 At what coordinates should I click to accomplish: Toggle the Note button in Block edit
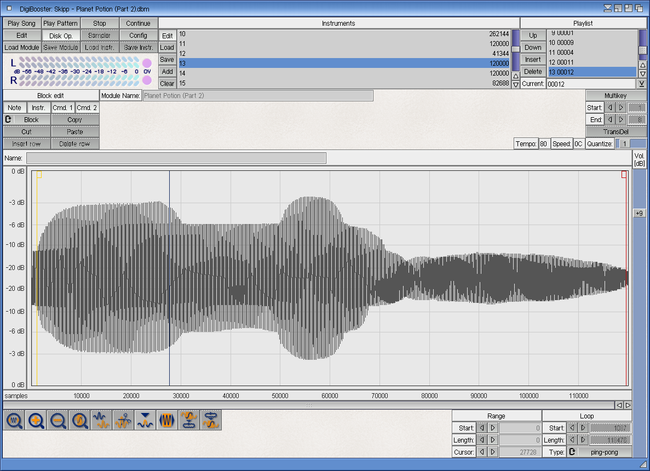pyautogui.click(x=15, y=107)
